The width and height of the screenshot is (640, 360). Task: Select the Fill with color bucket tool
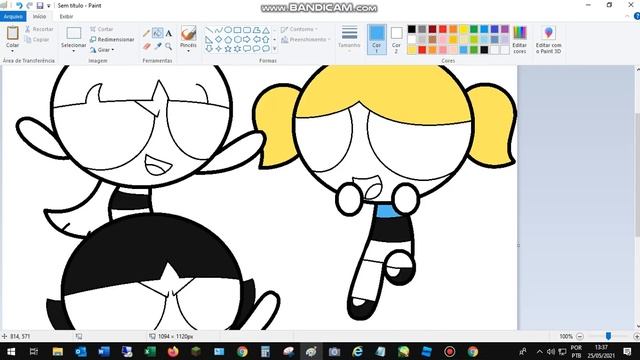157,33
